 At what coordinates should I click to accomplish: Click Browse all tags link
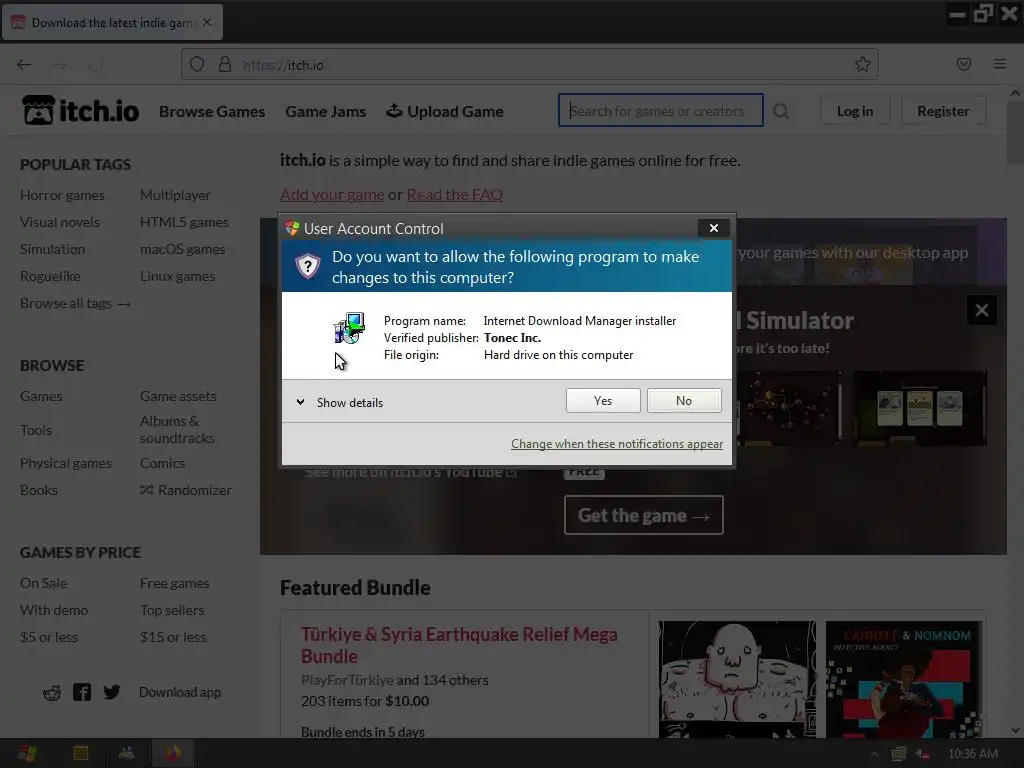click(75, 303)
